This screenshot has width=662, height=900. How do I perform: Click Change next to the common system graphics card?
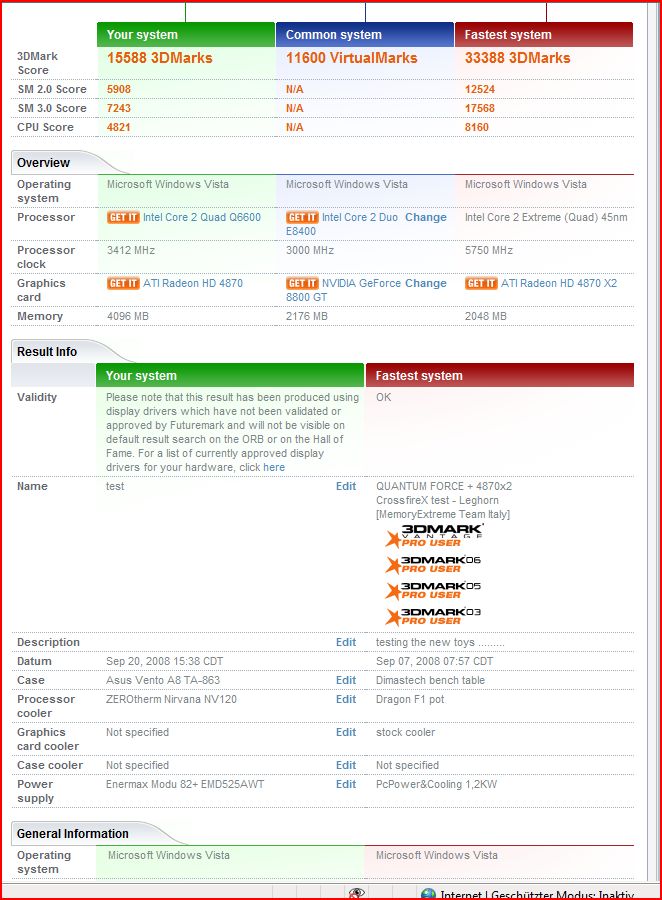425,284
